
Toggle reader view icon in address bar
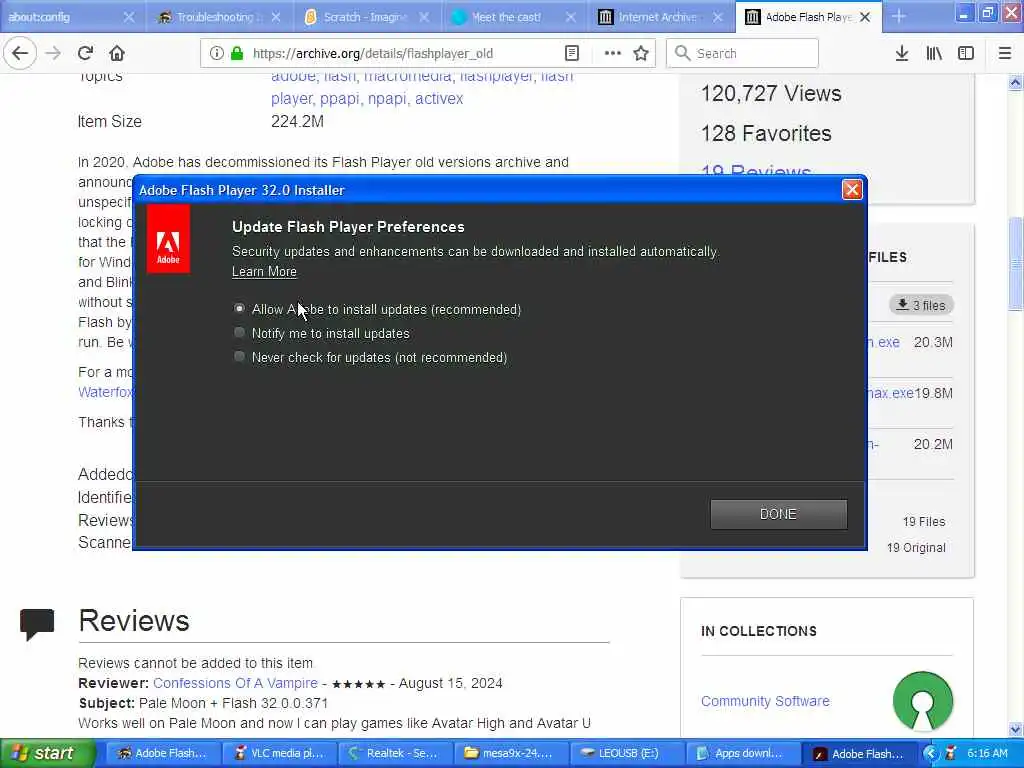pos(571,54)
